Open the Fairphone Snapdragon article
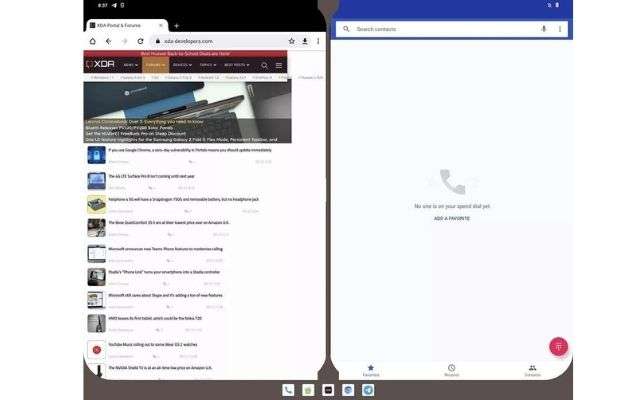The height and width of the screenshot is (400, 640). [184, 200]
